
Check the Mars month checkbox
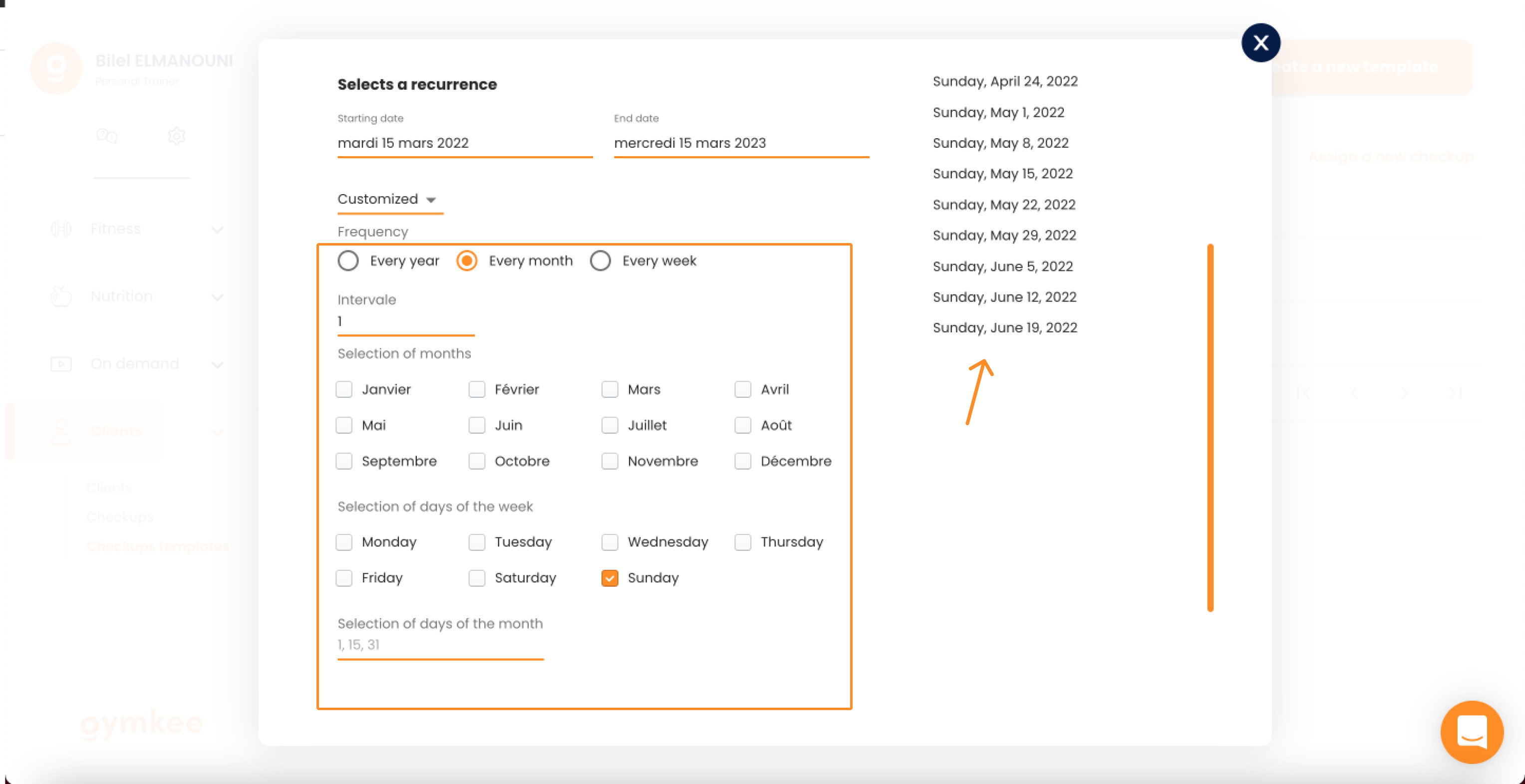610,389
